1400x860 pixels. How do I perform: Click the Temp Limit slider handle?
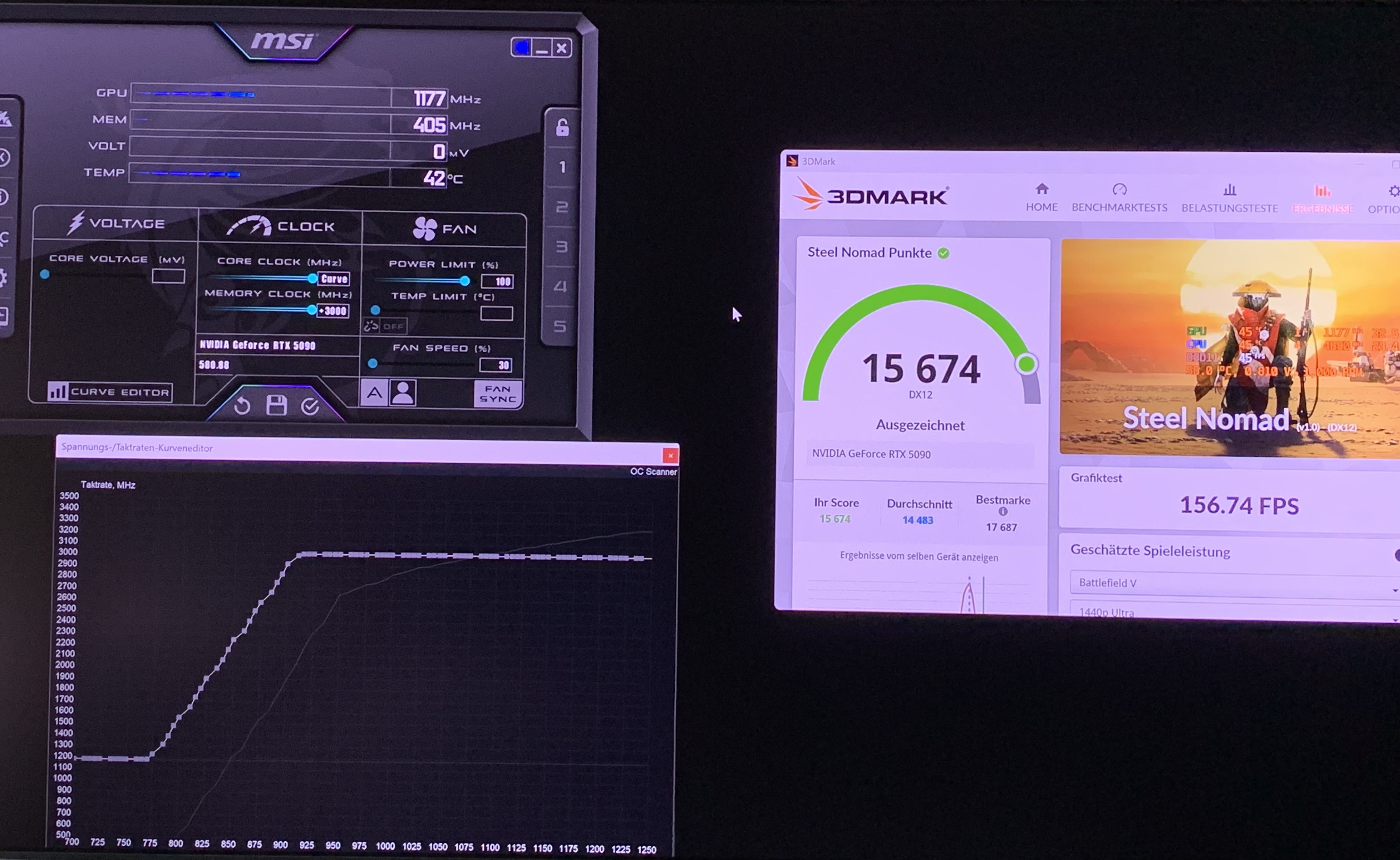tap(375, 310)
